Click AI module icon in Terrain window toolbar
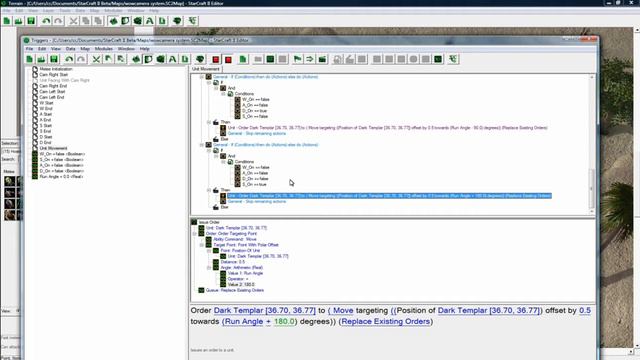640x360 pixels. click(x=177, y=21)
